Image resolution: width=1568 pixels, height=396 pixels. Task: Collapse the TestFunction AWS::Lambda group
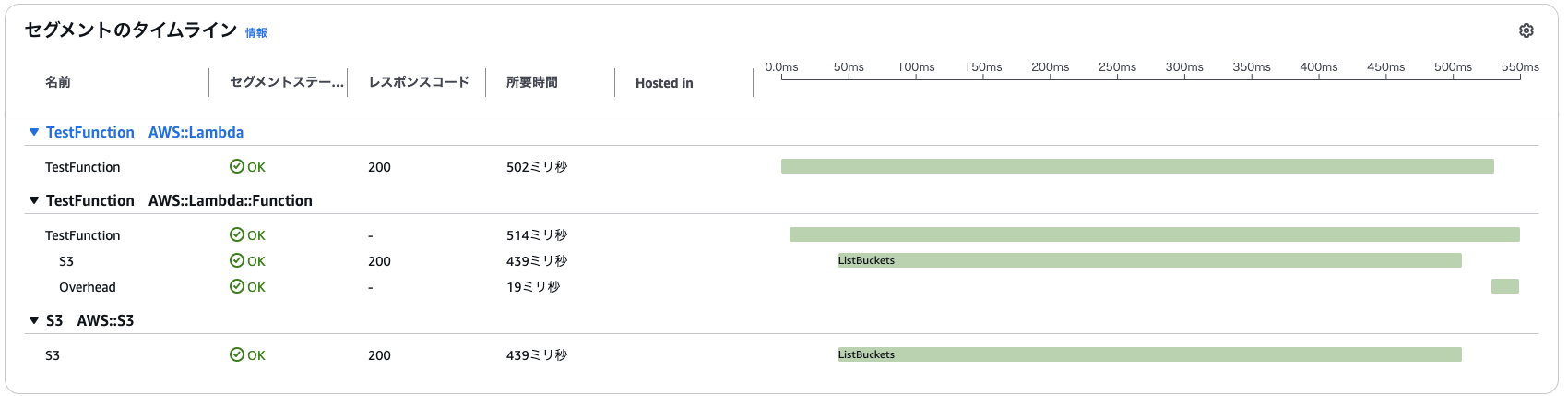click(34, 132)
